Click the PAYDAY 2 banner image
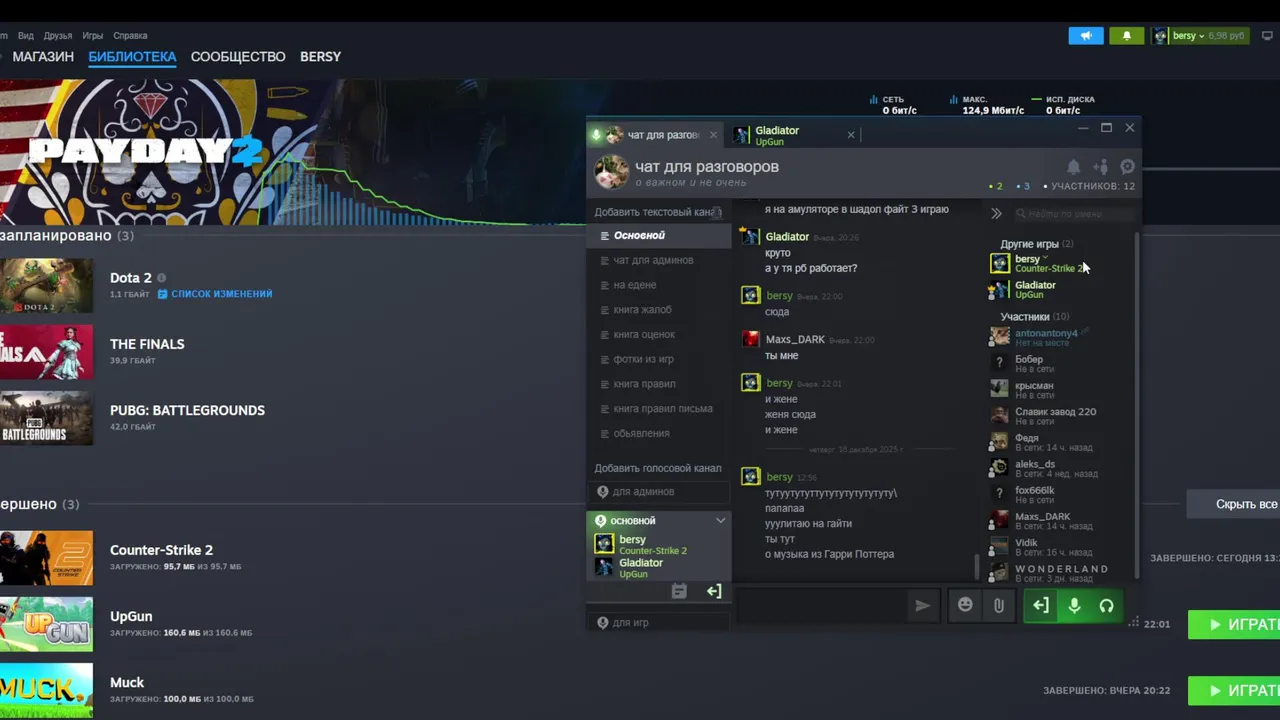 tap(292, 152)
